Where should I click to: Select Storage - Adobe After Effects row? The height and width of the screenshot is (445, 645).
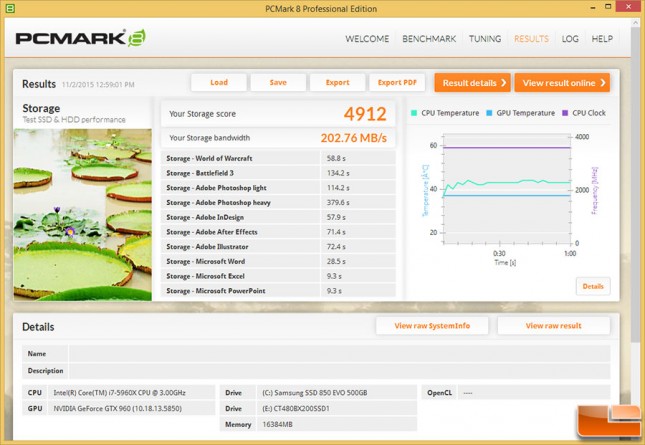point(278,232)
